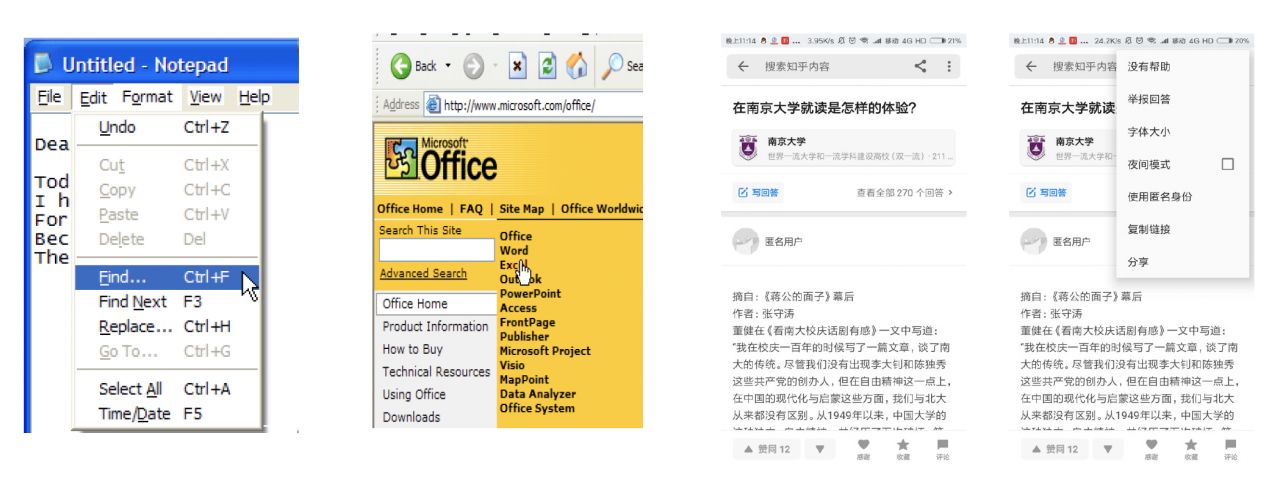Open the FAQ link on the Office site

coord(471,209)
